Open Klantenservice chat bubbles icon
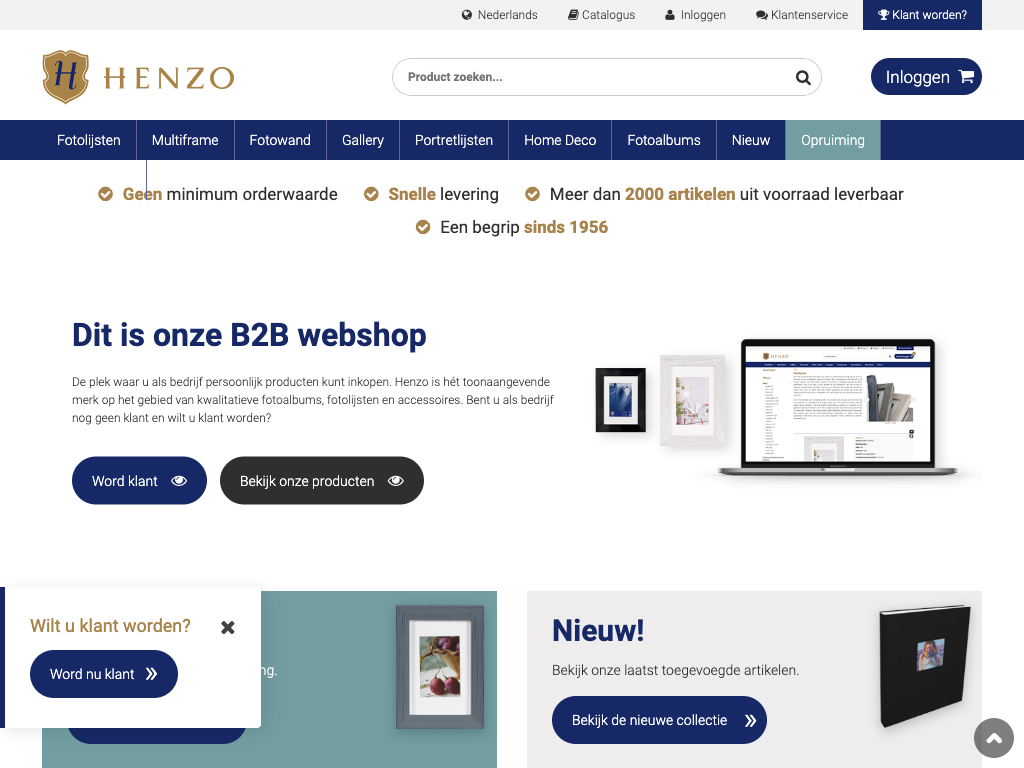The width and height of the screenshot is (1024, 768). coord(761,15)
